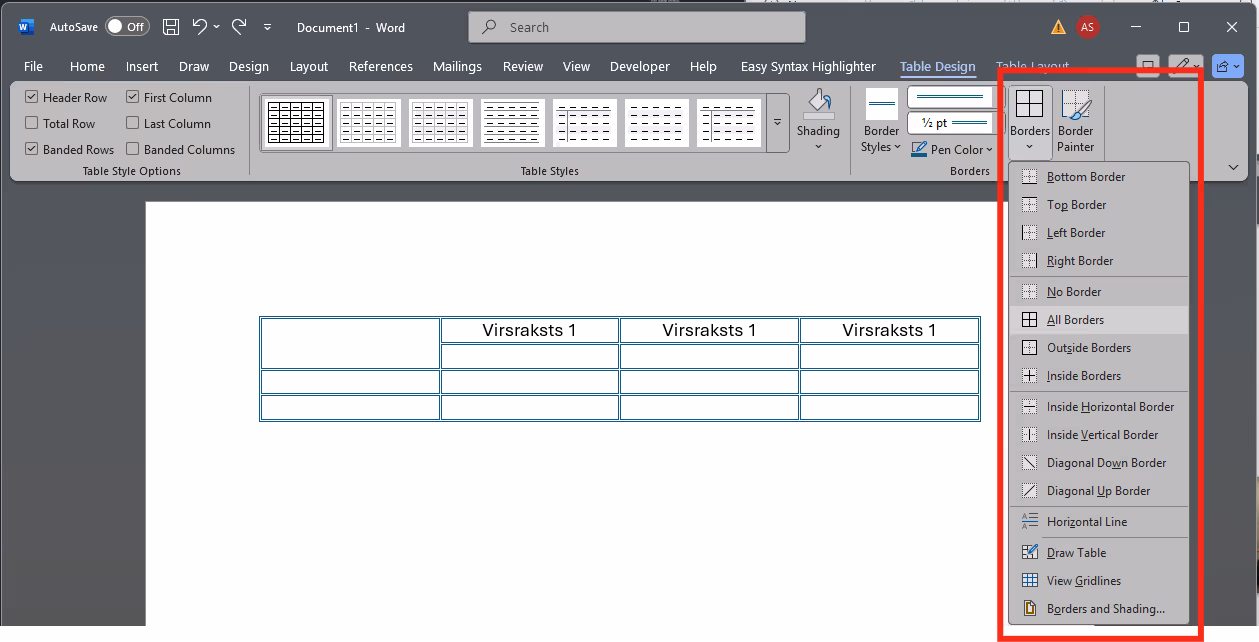The image size is (1259, 642).
Task: Open Borders and Shading dialog
Action: click(x=1105, y=609)
